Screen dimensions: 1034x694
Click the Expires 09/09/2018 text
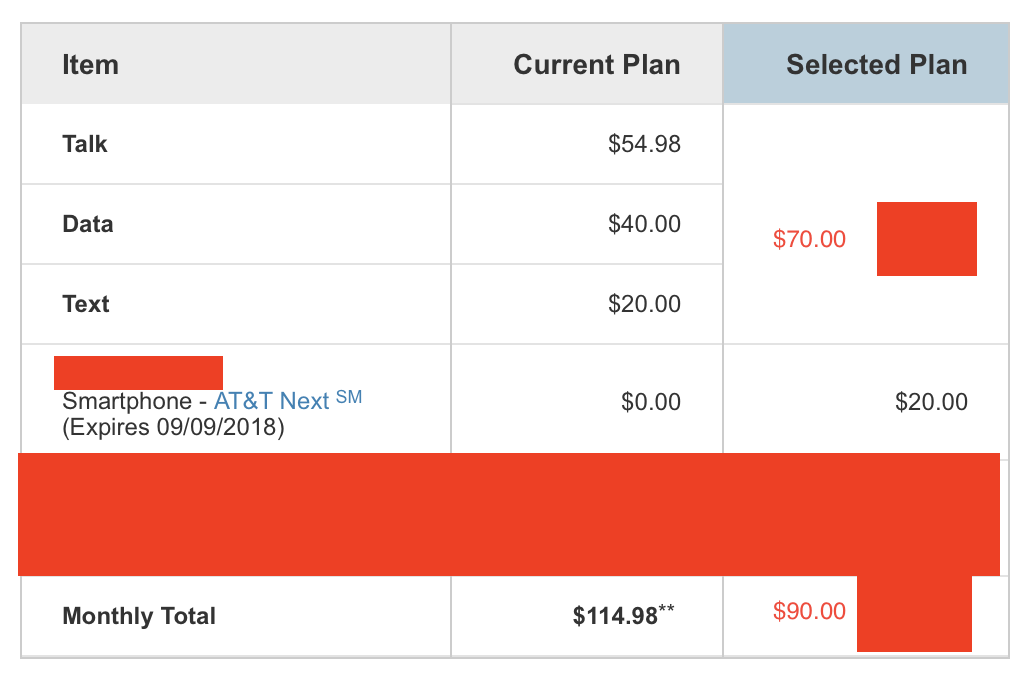(x=173, y=428)
